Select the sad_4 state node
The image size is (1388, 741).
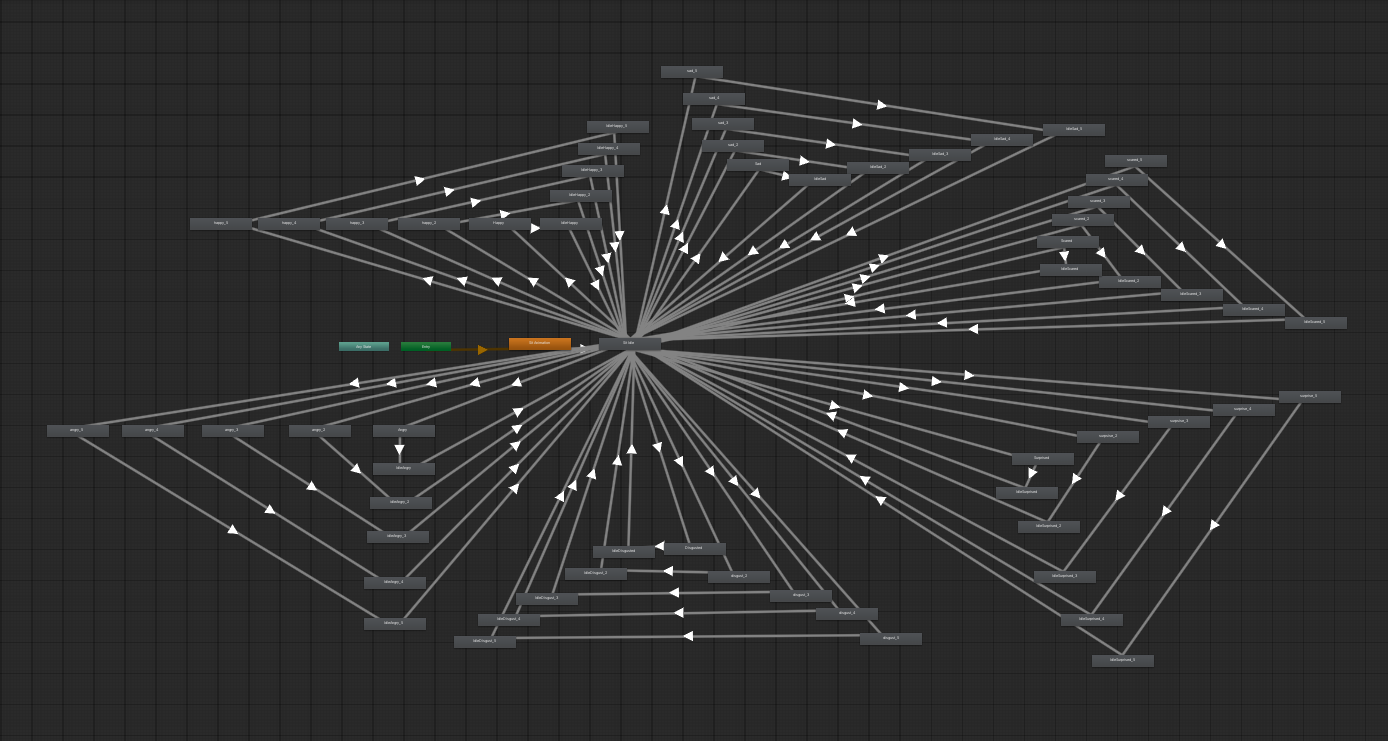pyautogui.click(x=714, y=99)
